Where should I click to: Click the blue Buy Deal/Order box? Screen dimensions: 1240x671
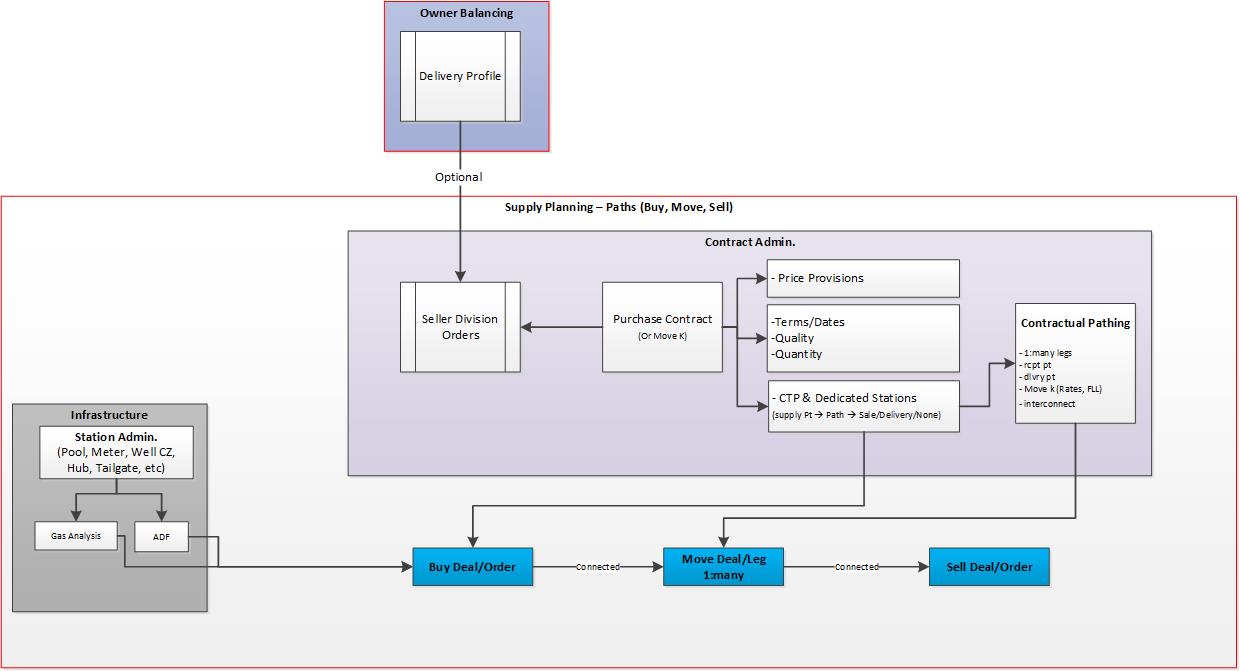coord(472,567)
